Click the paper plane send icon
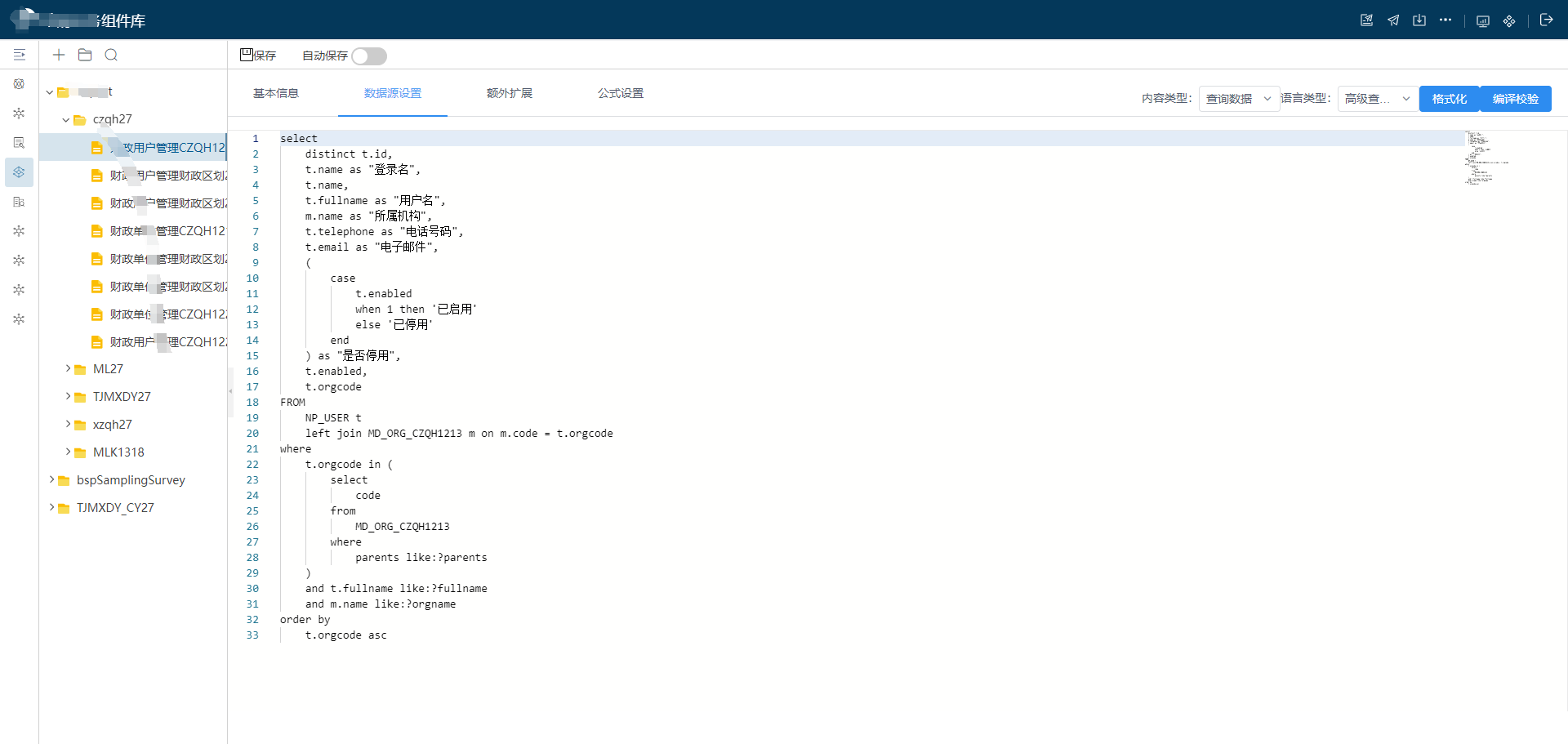The width and height of the screenshot is (1568, 744). [1393, 20]
